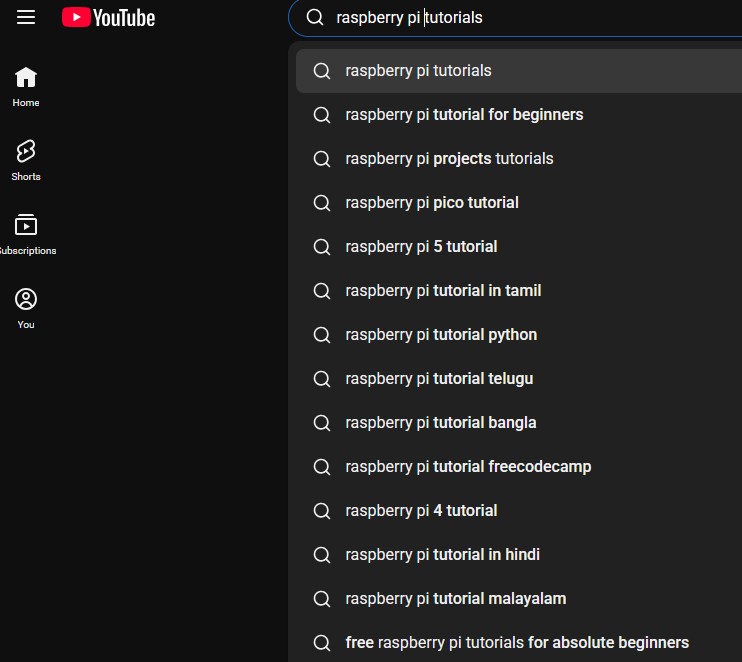Pick suggestion "raspberry pi tutorial malayalam"
Image resolution: width=742 pixels, height=662 pixels.
519,599
